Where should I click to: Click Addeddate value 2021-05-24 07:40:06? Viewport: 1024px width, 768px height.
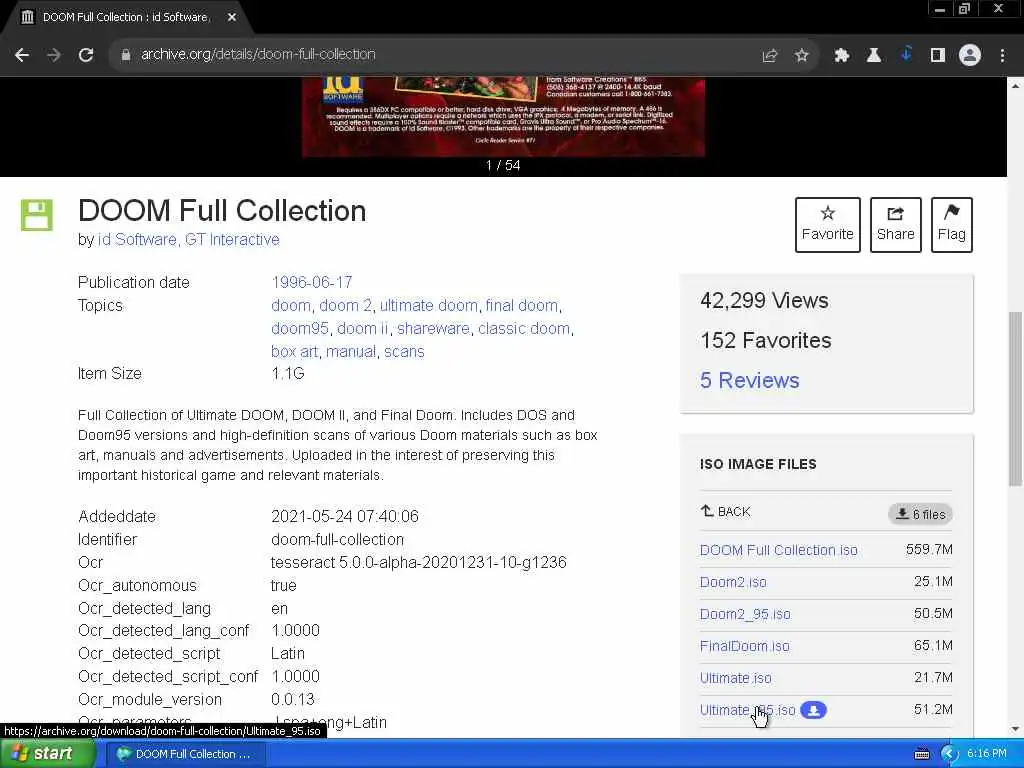pos(345,517)
